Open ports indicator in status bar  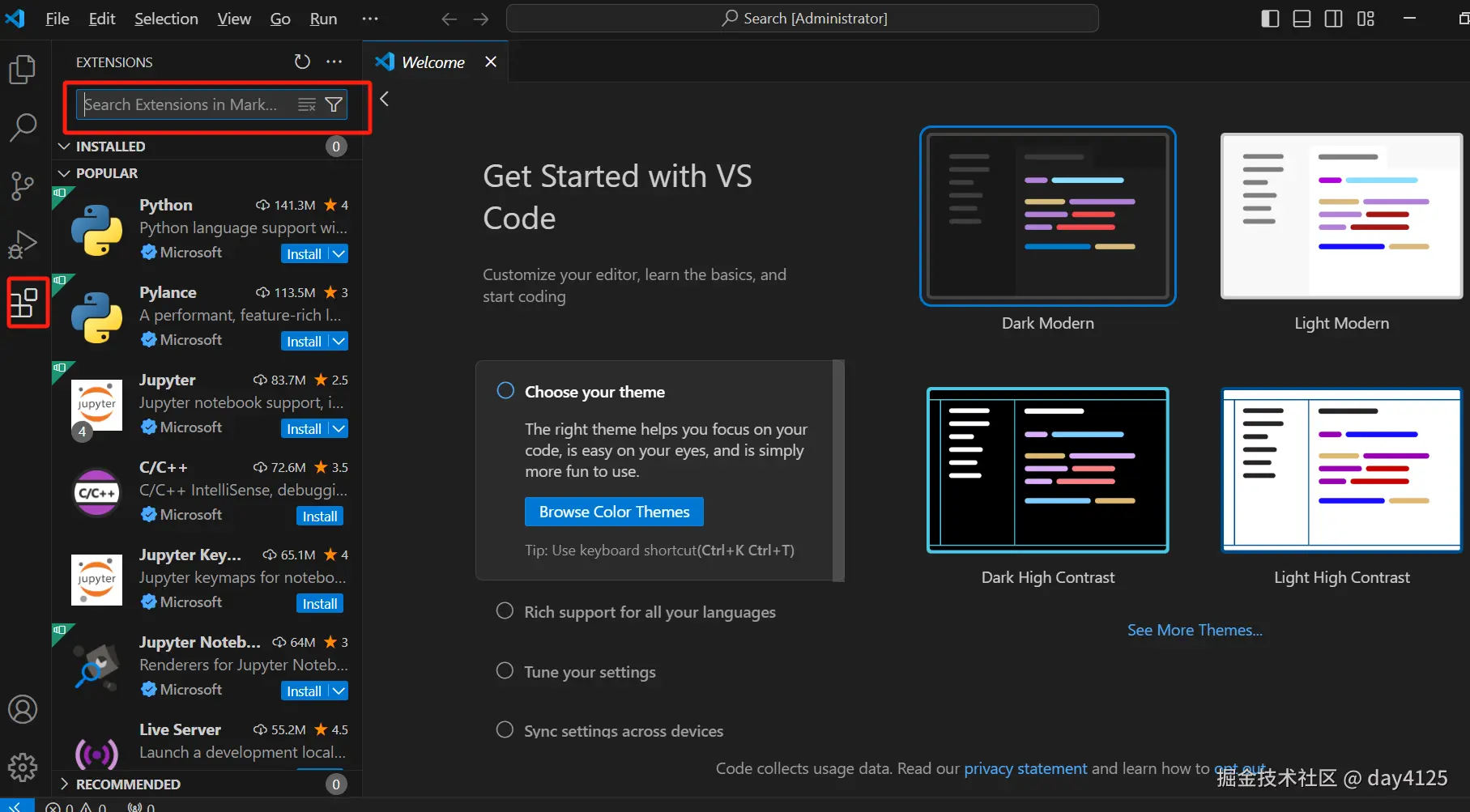pyautogui.click(x=141, y=807)
